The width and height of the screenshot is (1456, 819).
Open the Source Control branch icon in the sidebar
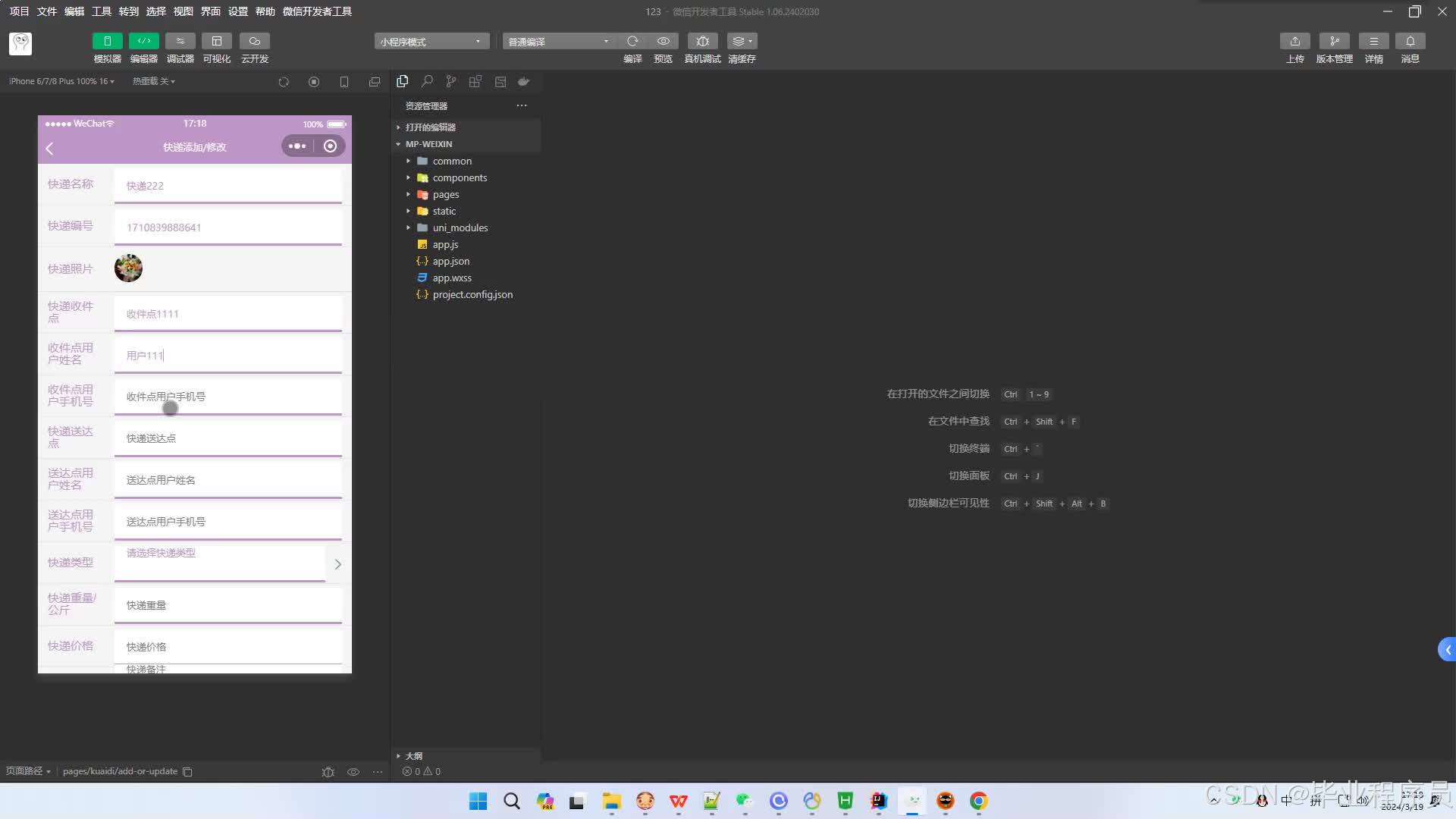451,81
